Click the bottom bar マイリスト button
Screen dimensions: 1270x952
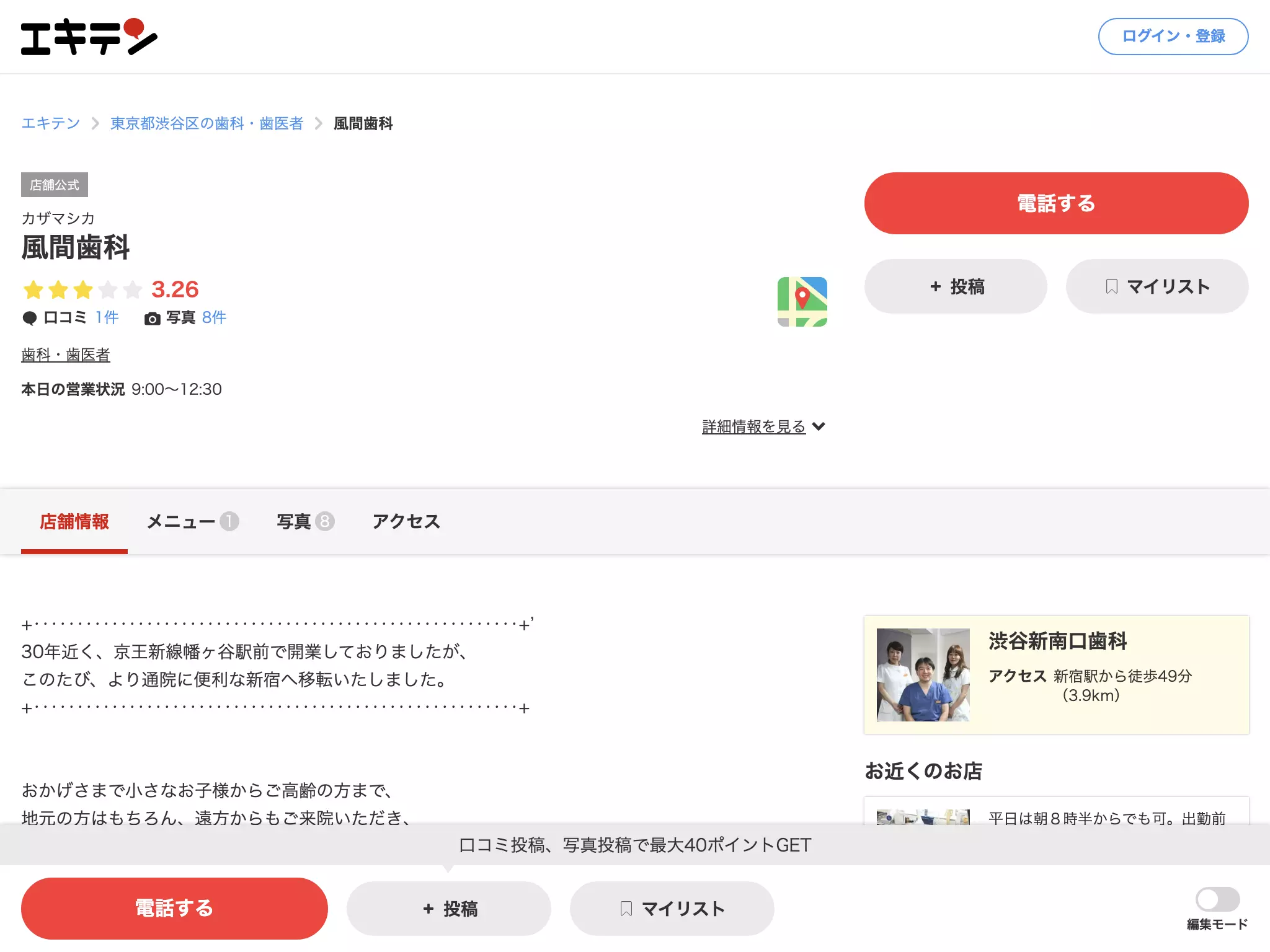pos(672,909)
